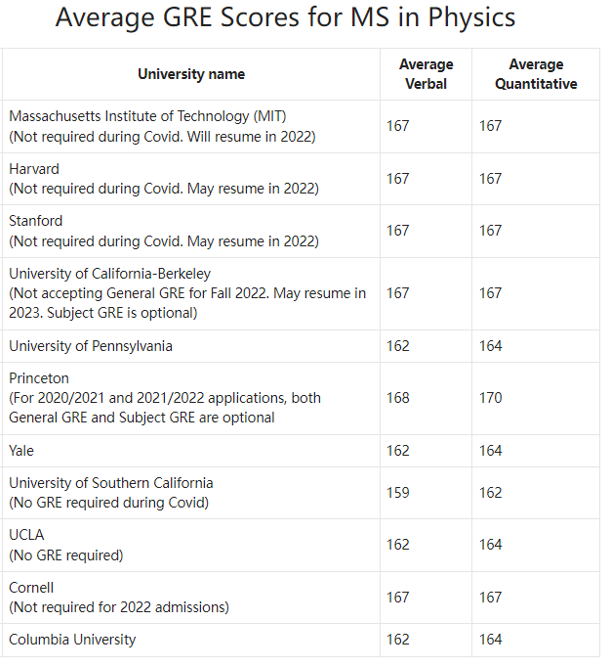Image resolution: width=603 pixels, height=660 pixels.
Task: Click the University of Southern California cell
Action: (111, 483)
